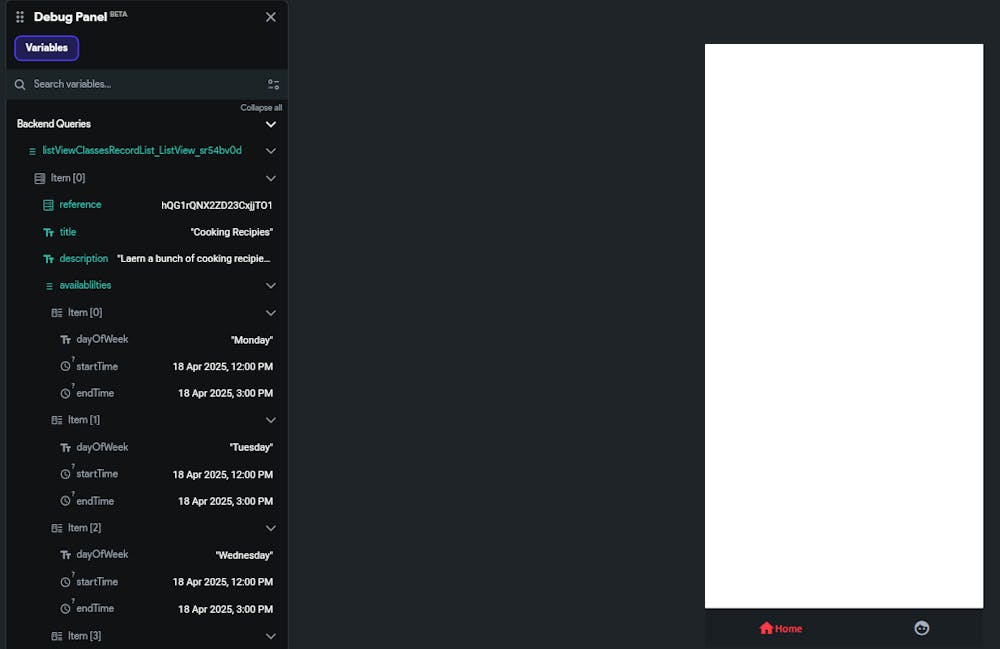Select the "Tuesday" value
The image size is (1000, 649).
point(251,448)
